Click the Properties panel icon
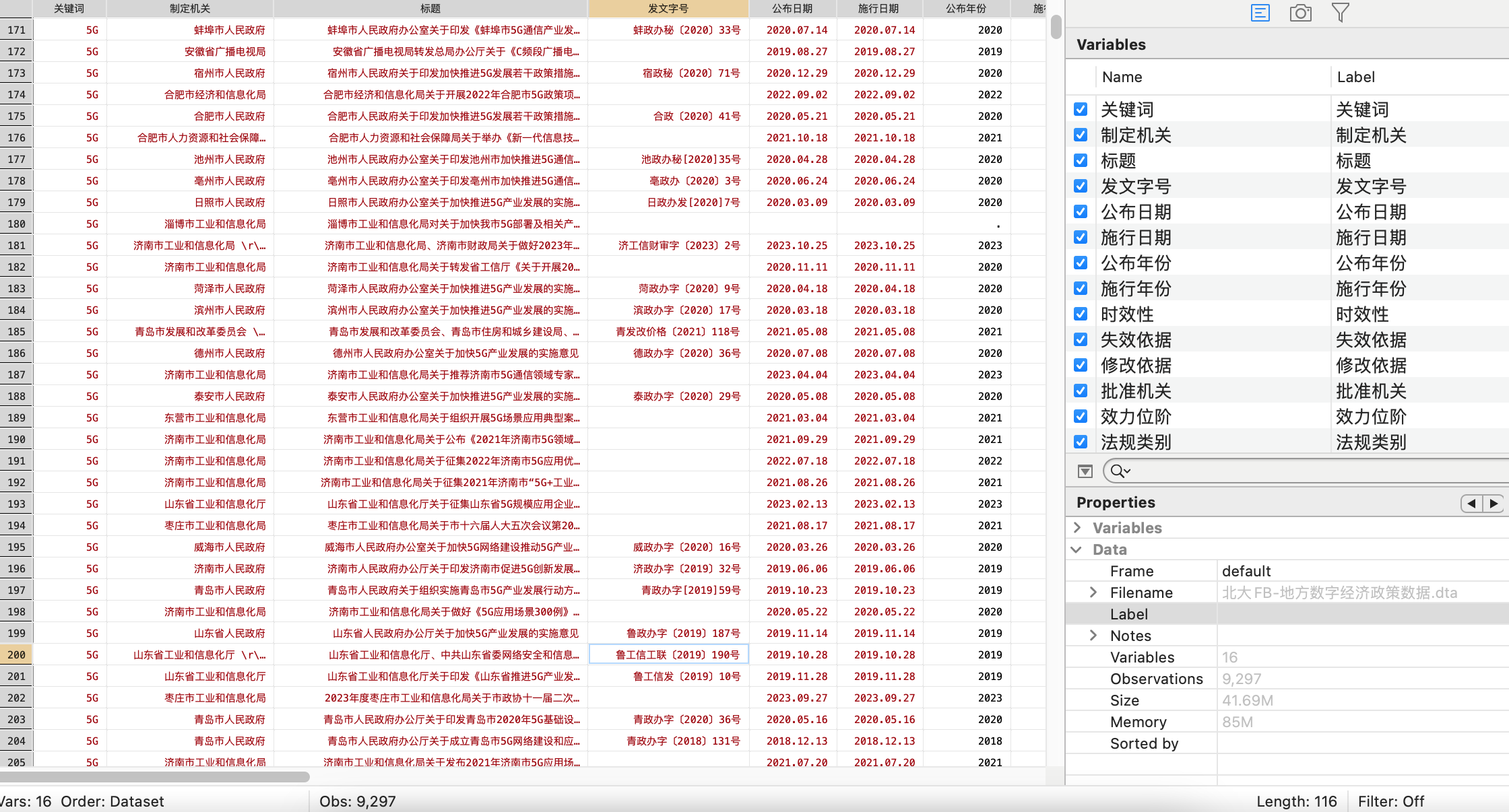The height and width of the screenshot is (812, 1509). point(1260,13)
